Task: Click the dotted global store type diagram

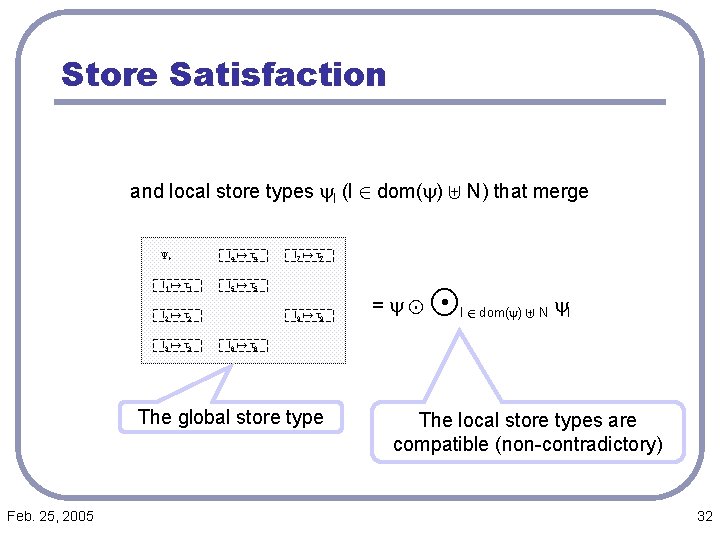Action: [243, 300]
